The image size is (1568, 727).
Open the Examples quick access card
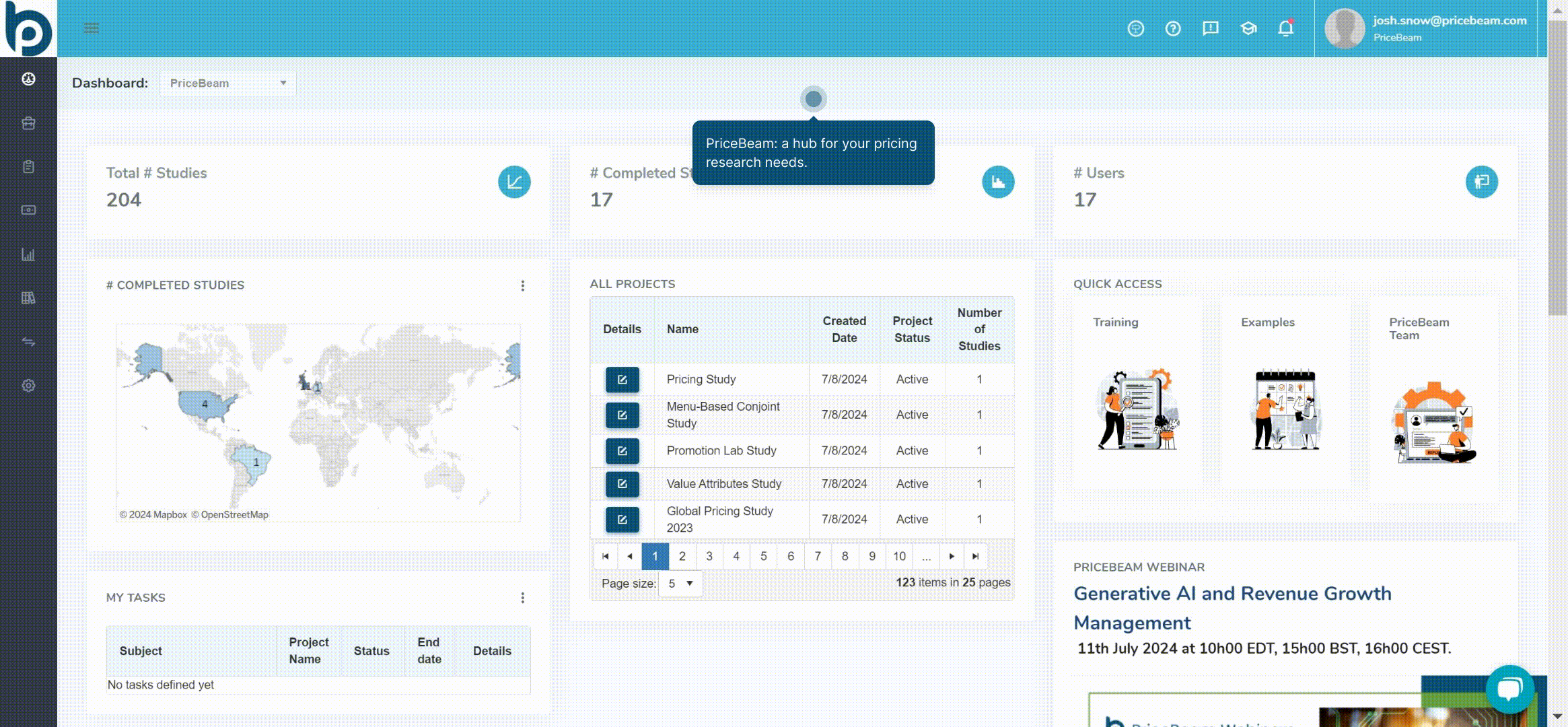coord(1285,392)
